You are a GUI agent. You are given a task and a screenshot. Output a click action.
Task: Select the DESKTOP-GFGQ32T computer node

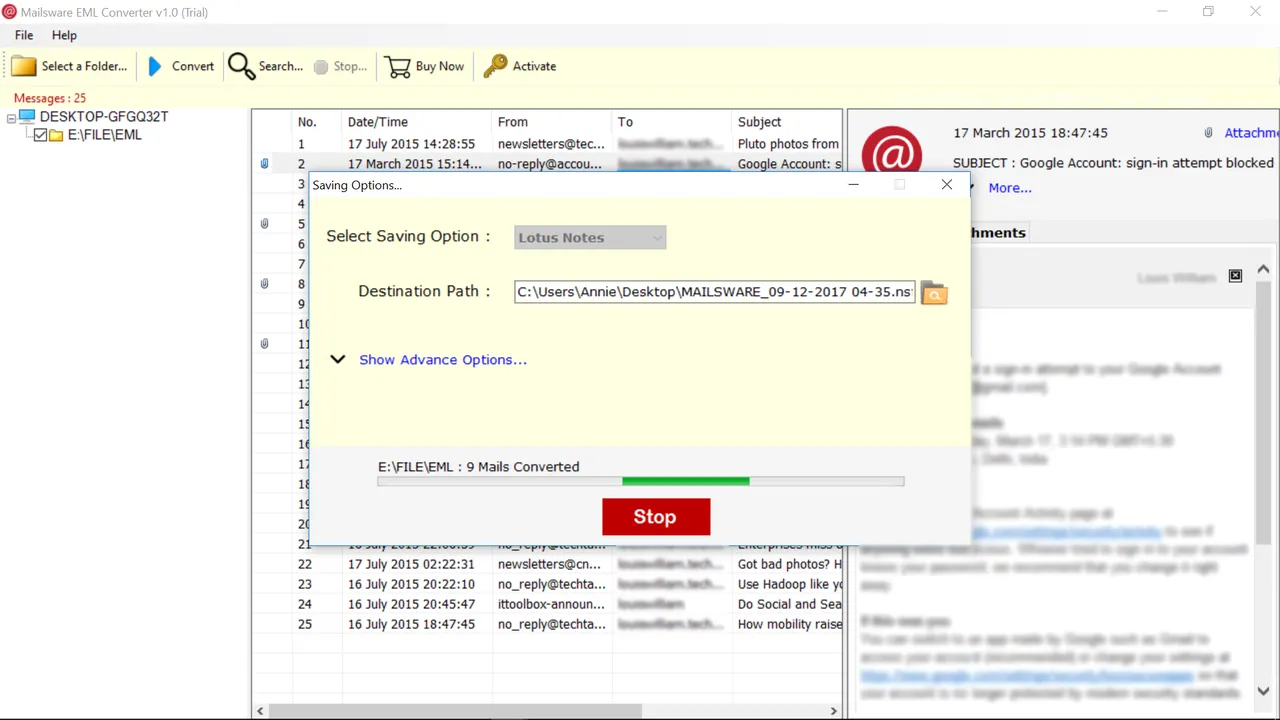[x=103, y=117]
